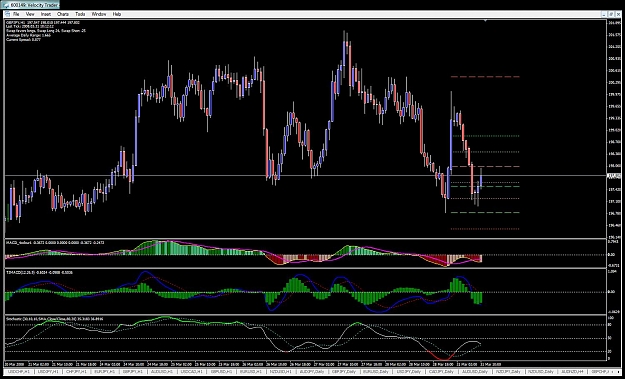Screen dimensions: 625x379
Task: Click the current price label on the price scale
Action: pos(614,175)
